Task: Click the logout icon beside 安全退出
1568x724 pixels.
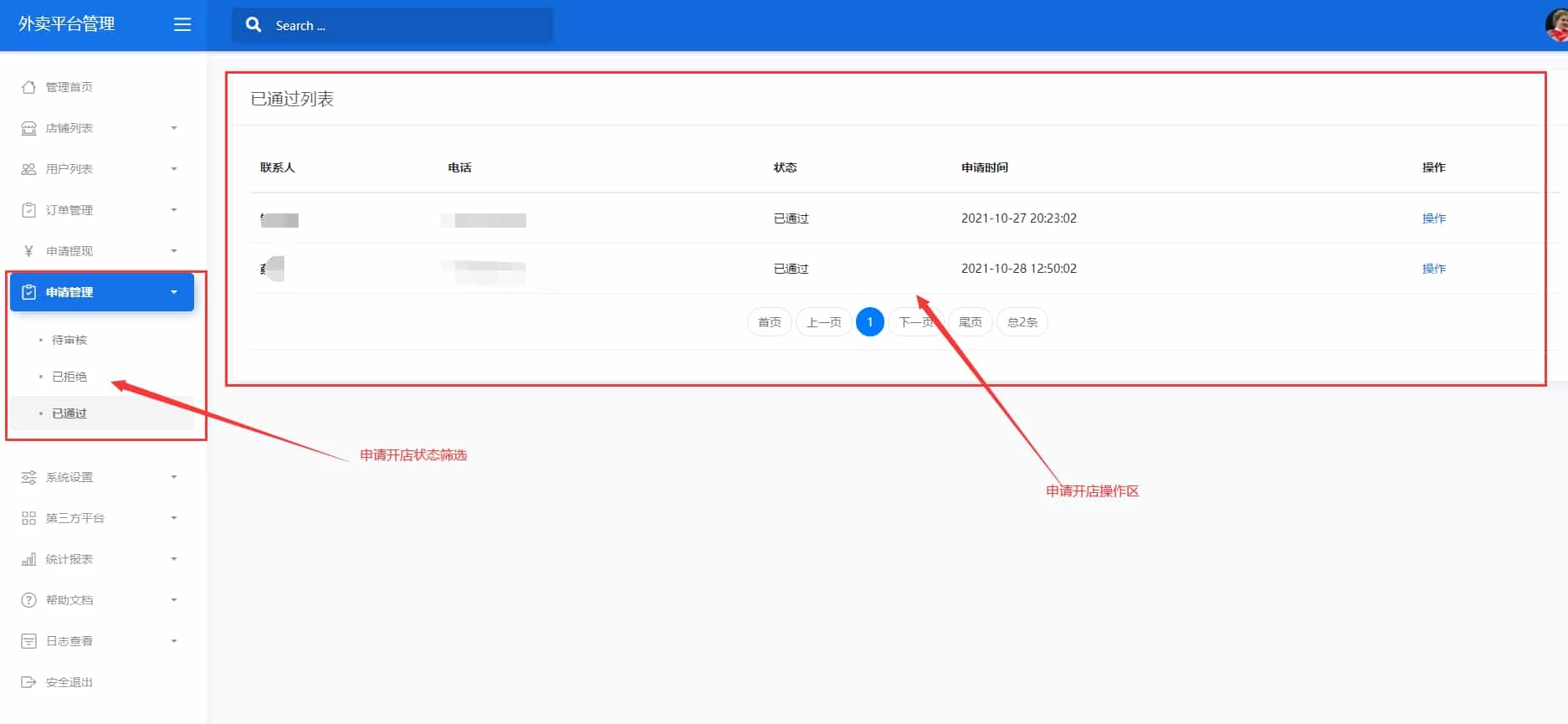Action: (28, 682)
